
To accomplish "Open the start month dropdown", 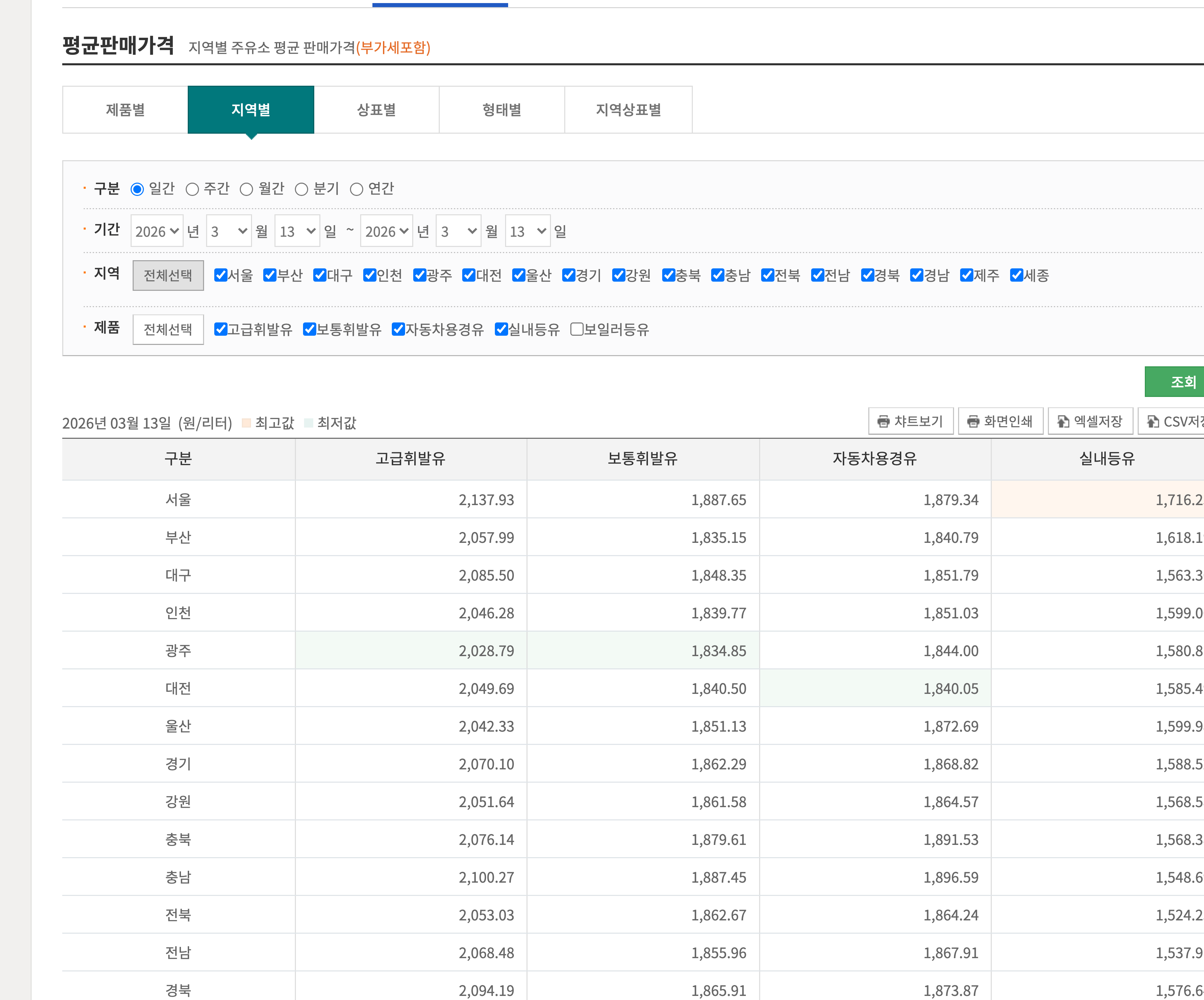I will 228,231.
